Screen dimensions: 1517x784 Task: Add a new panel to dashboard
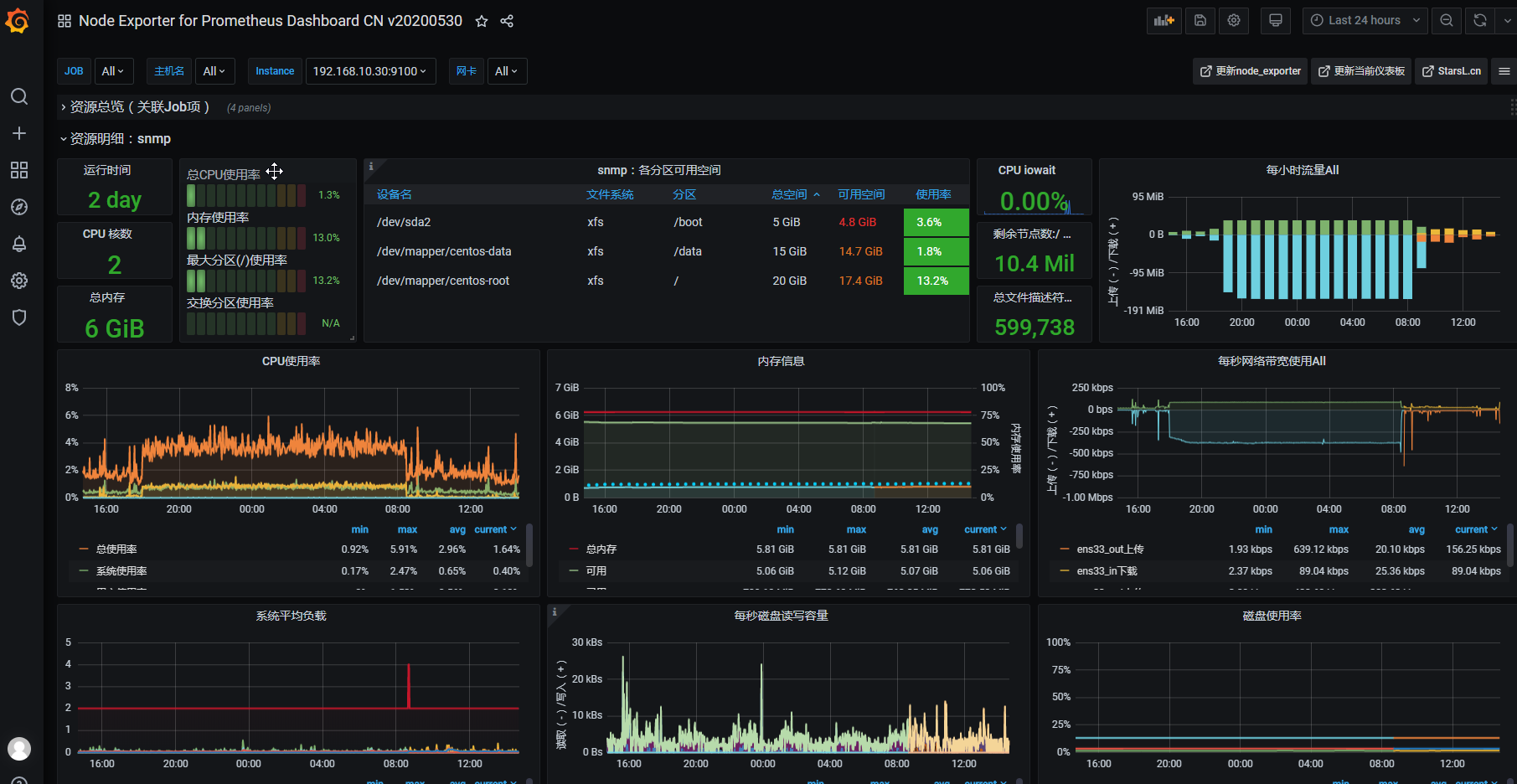click(1164, 21)
